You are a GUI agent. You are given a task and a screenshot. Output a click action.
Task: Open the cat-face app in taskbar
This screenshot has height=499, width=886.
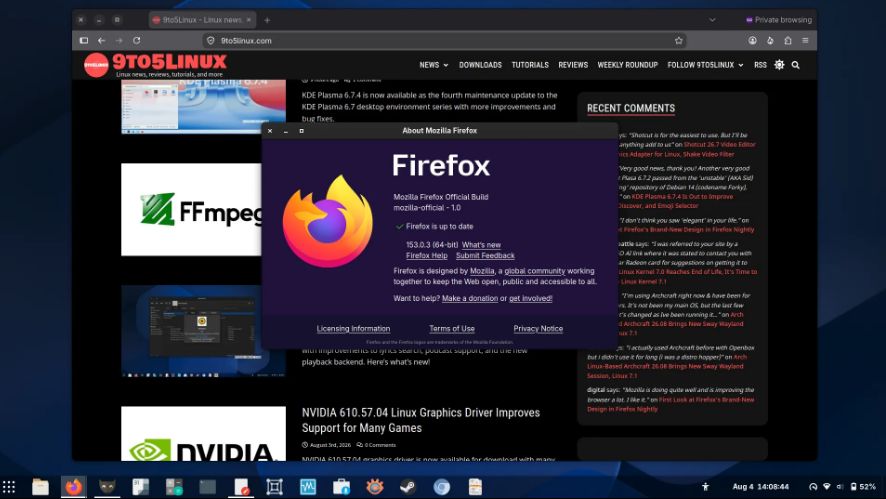(x=107, y=487)
